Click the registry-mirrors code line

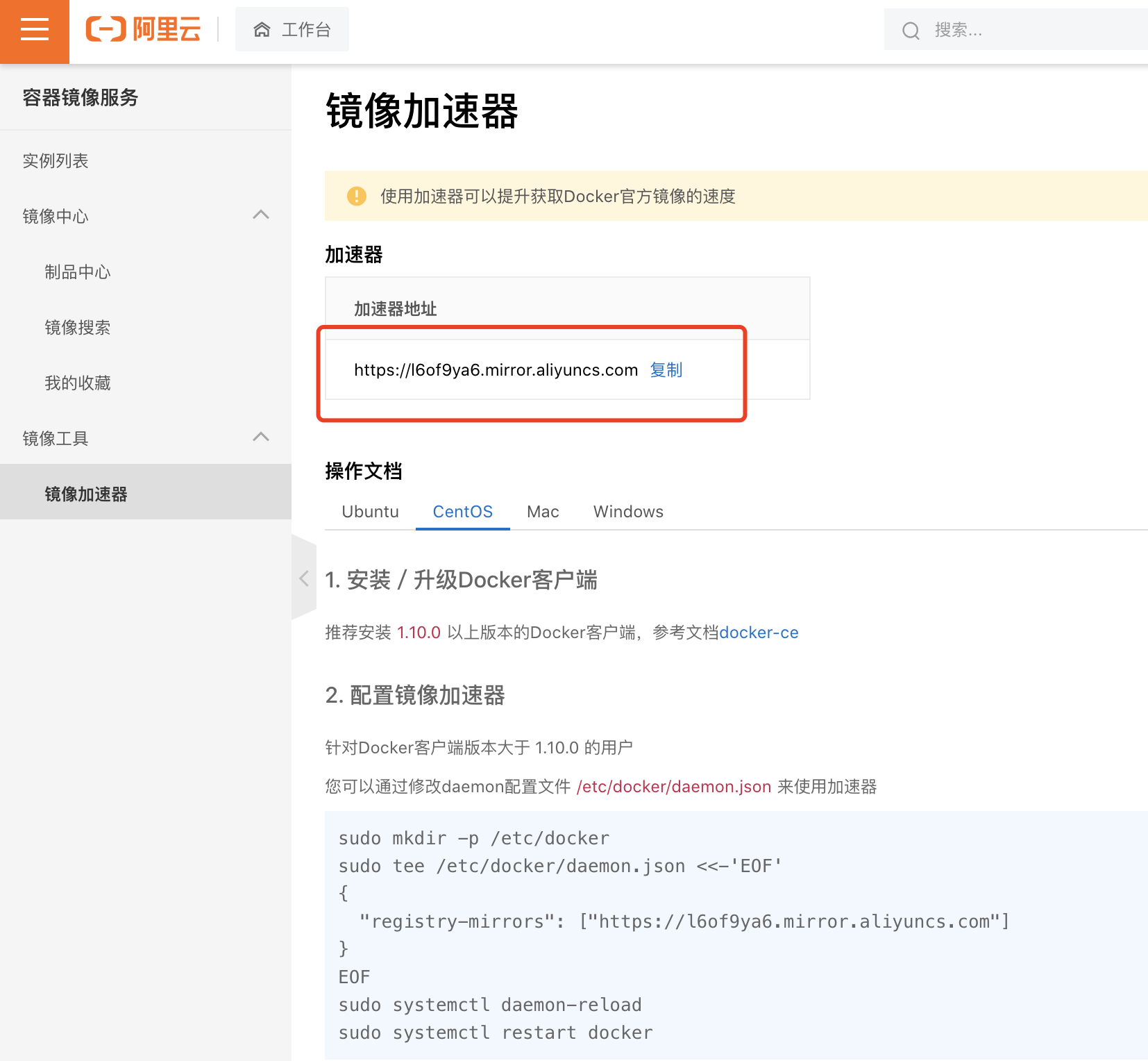[684, 921]
